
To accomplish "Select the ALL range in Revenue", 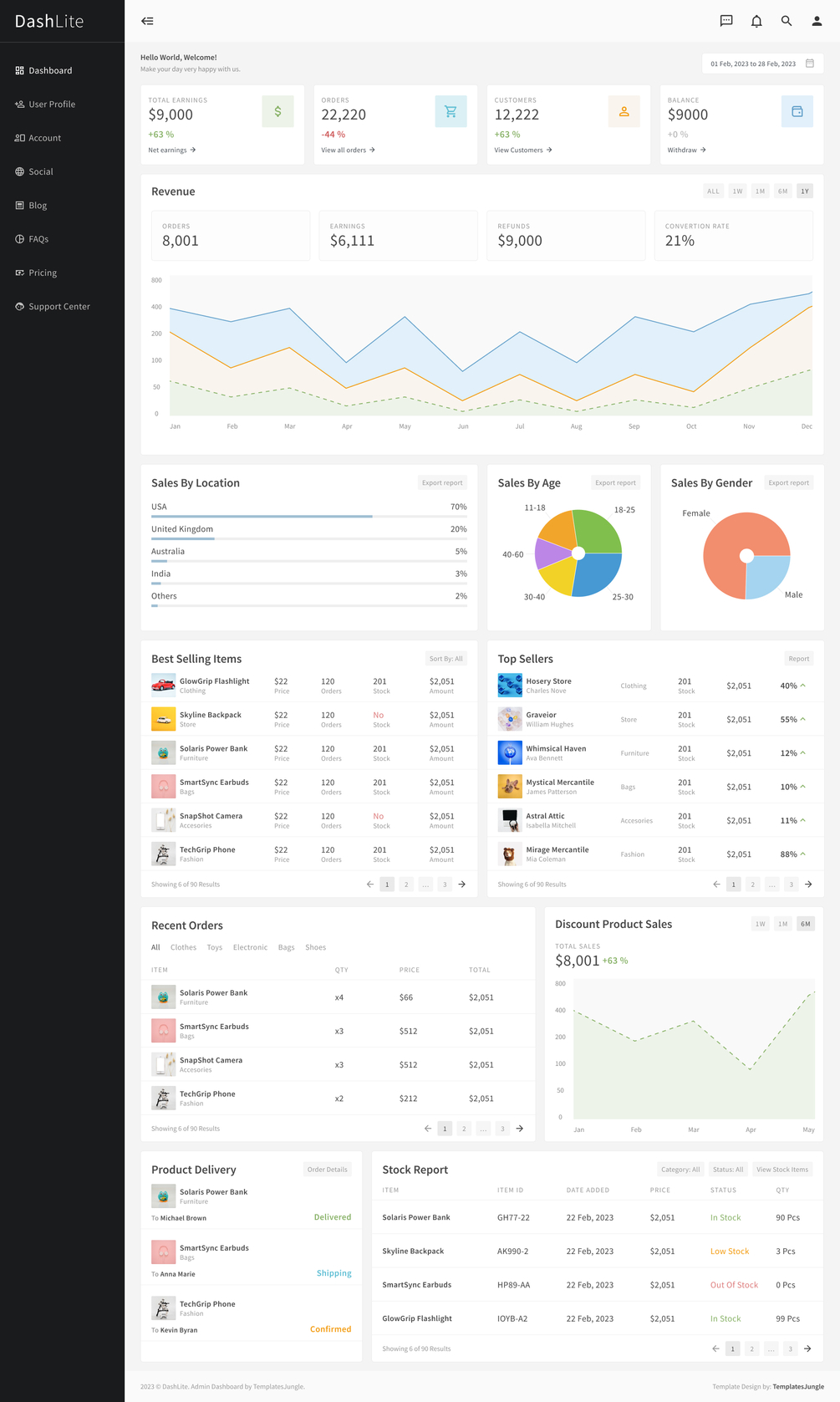I will tap(713, 191).
